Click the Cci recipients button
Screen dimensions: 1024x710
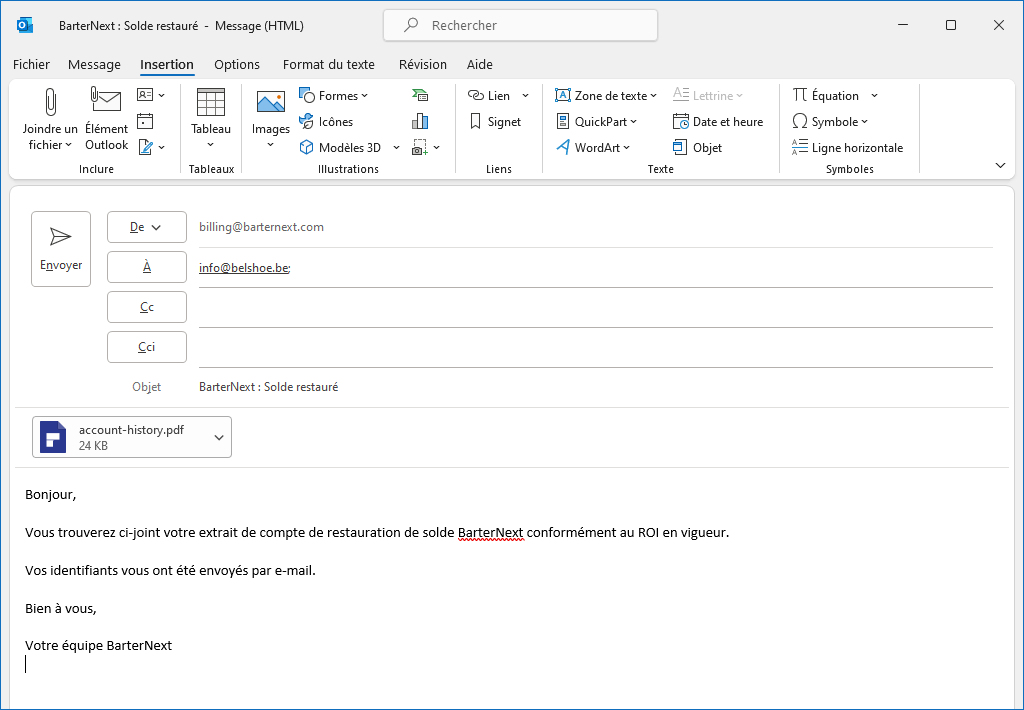[x=147, y=347]
